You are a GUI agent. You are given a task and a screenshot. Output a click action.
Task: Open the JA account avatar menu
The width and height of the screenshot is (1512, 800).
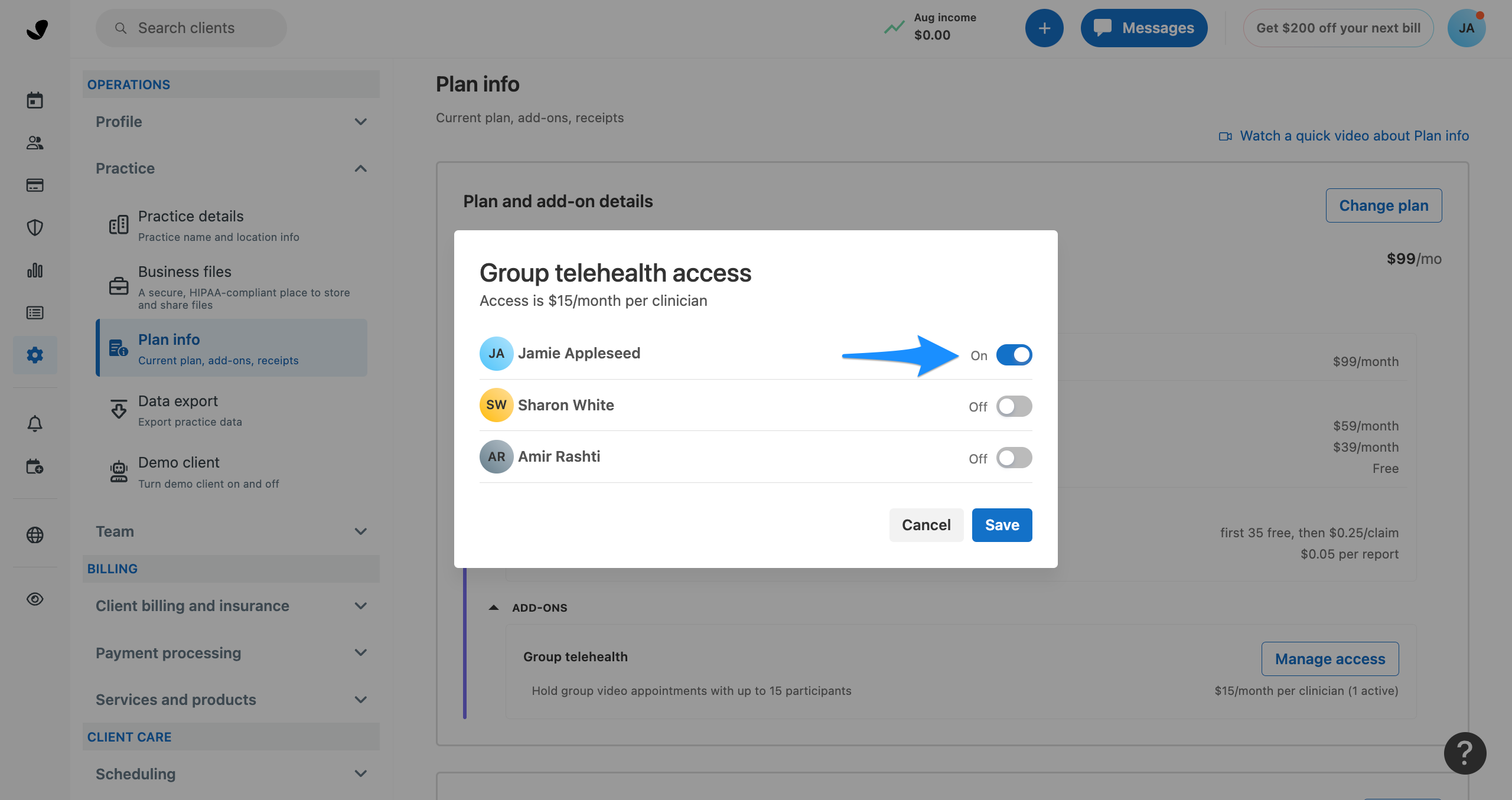[x=1467, y=28]
